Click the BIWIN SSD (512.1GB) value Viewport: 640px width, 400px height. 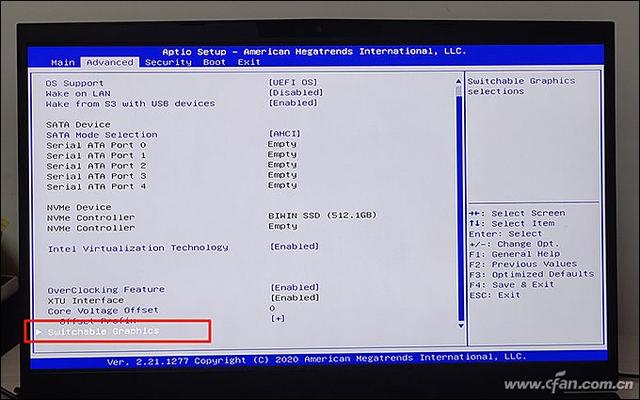pos(322,215)
